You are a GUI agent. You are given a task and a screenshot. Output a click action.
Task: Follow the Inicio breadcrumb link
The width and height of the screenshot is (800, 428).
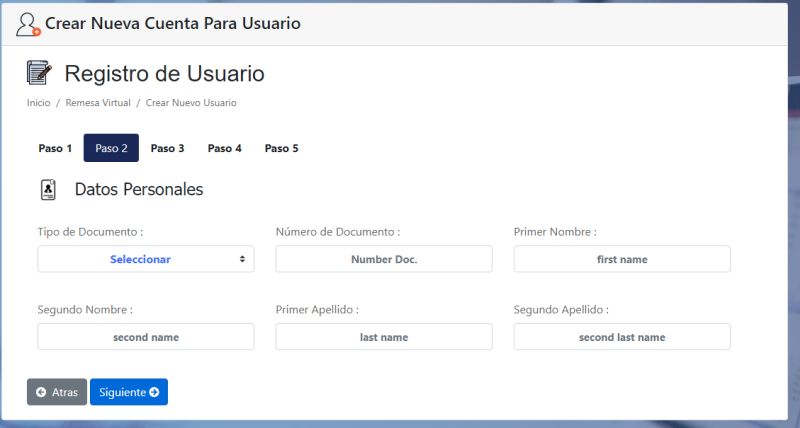(x=39, y=103)
